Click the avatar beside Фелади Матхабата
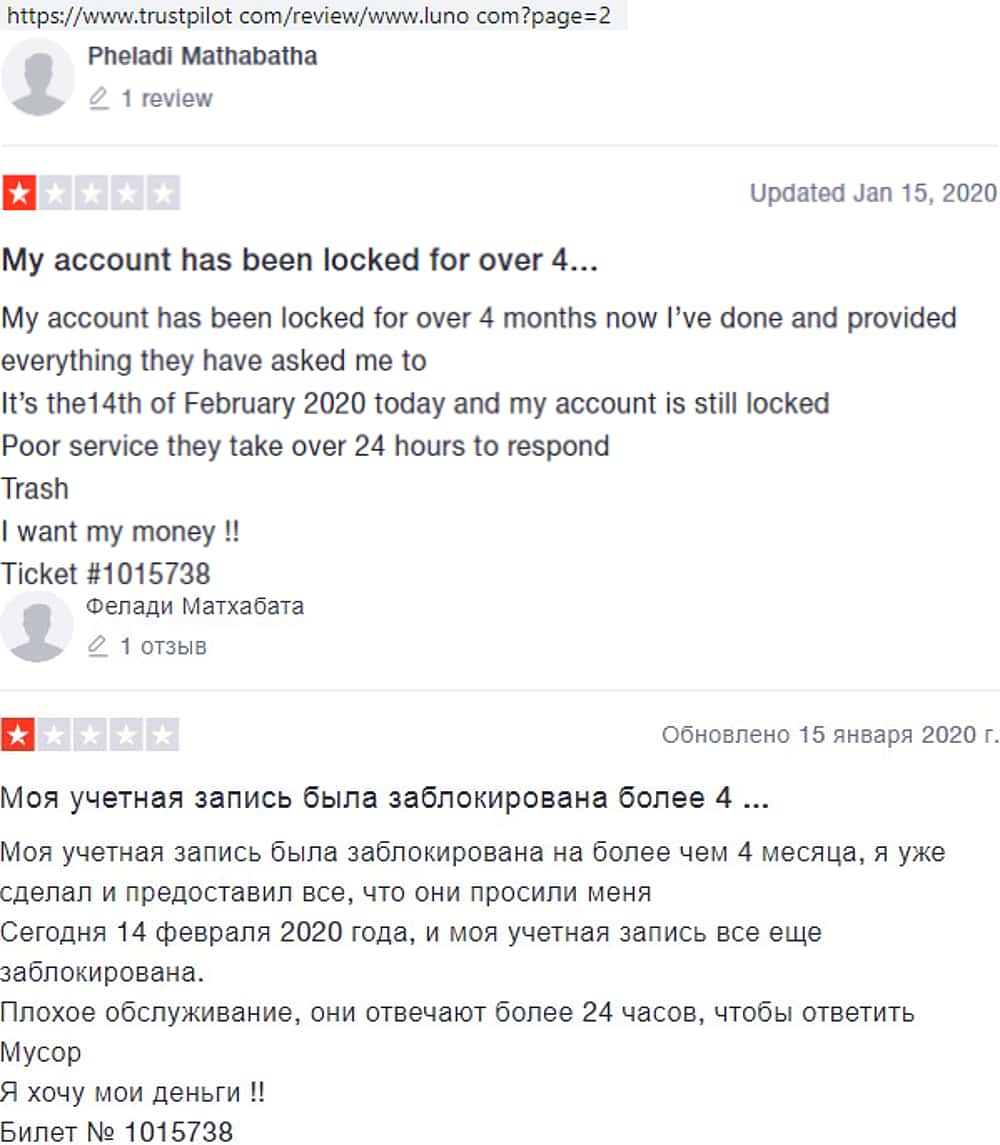 click(x=37, y=626)
